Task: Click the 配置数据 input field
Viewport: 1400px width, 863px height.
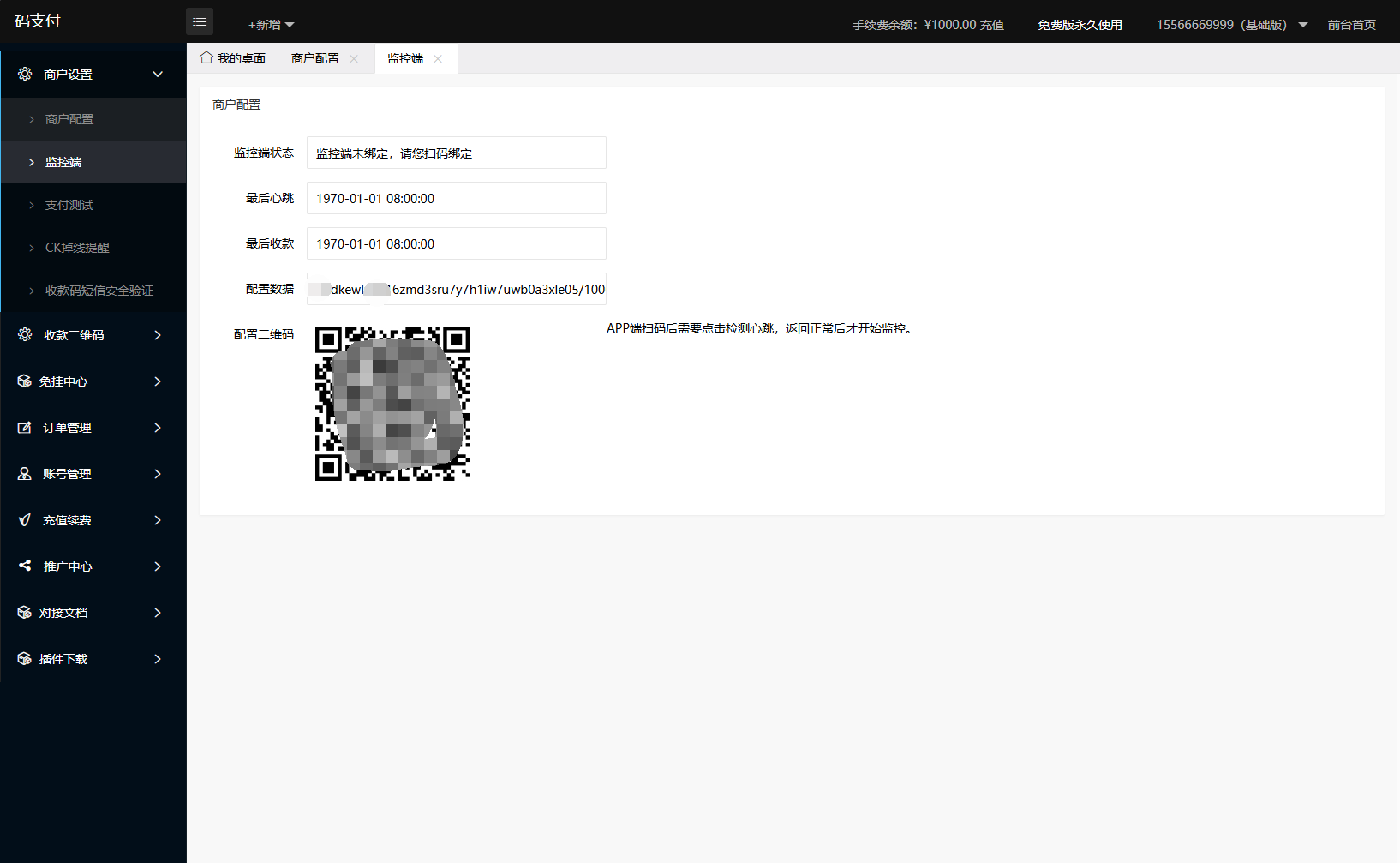Action: pyautogui.click(x=456, y=290)
